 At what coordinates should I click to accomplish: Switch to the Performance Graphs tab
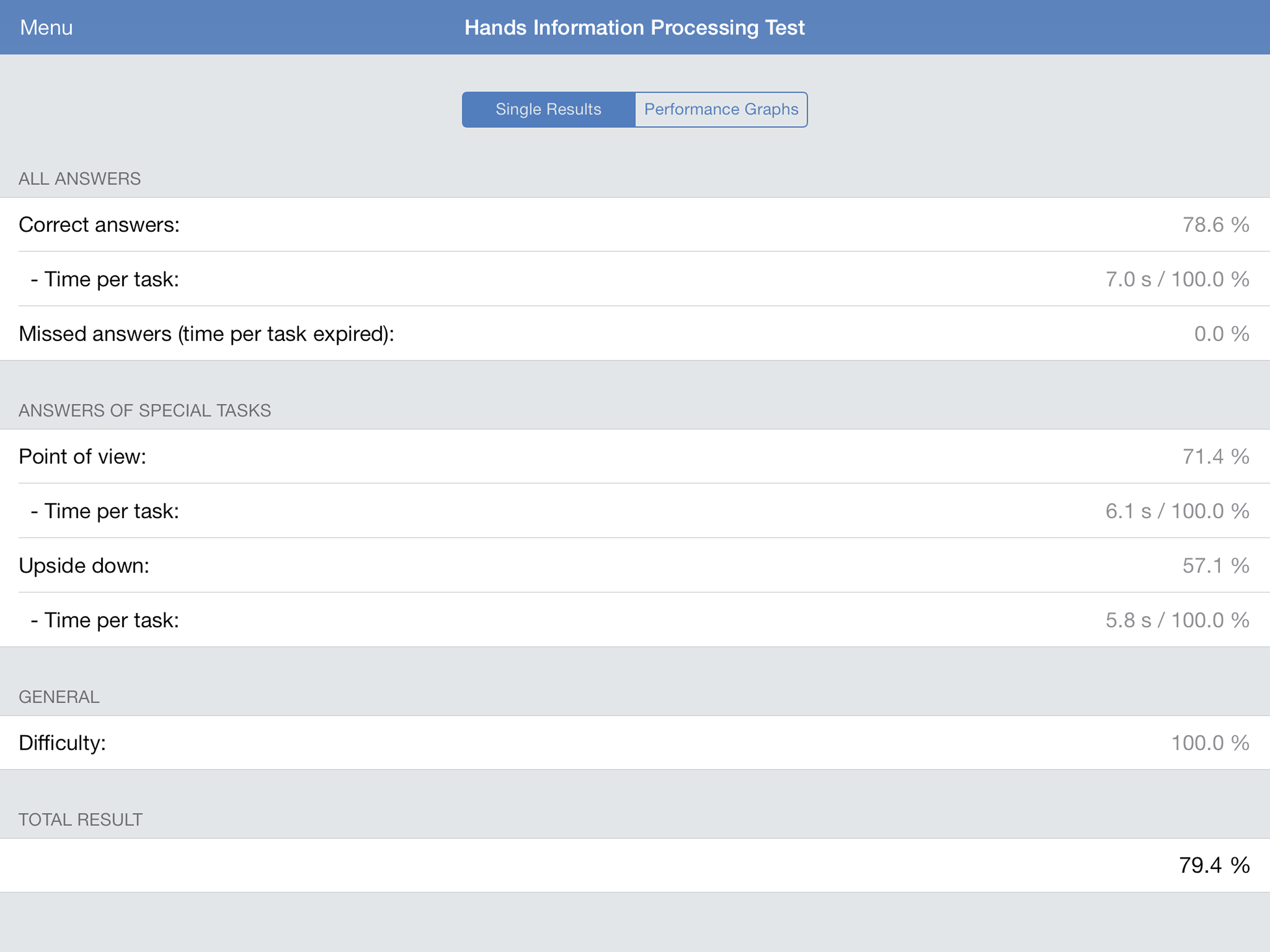click(721, 109)
